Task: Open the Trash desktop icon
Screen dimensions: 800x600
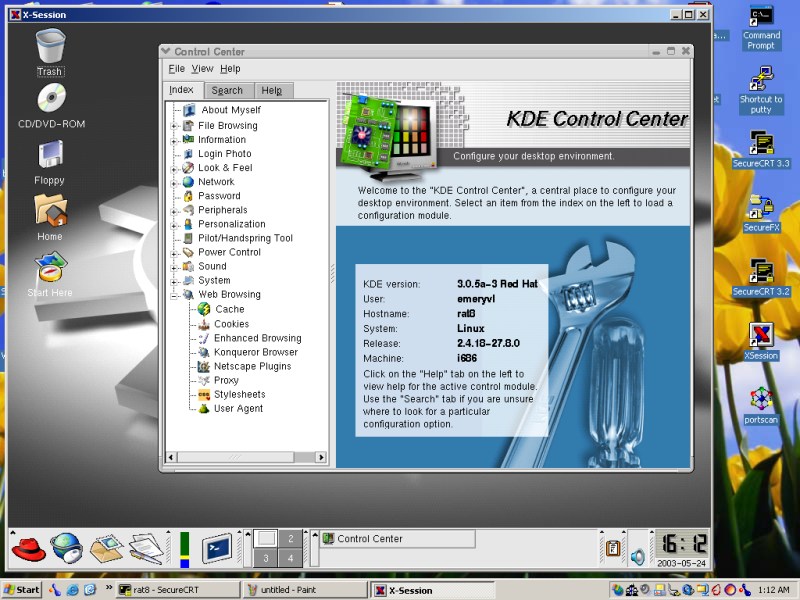Action: 50,49
